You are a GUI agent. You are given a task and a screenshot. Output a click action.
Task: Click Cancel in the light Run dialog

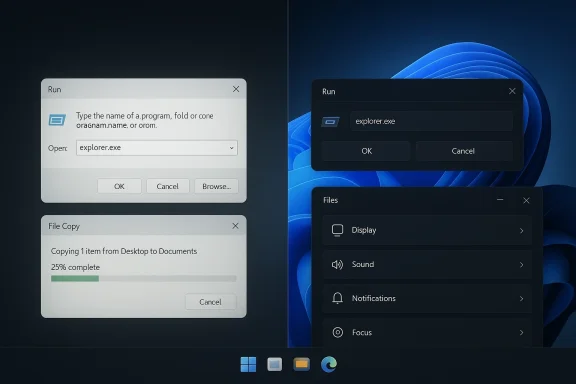coord(168,186)
